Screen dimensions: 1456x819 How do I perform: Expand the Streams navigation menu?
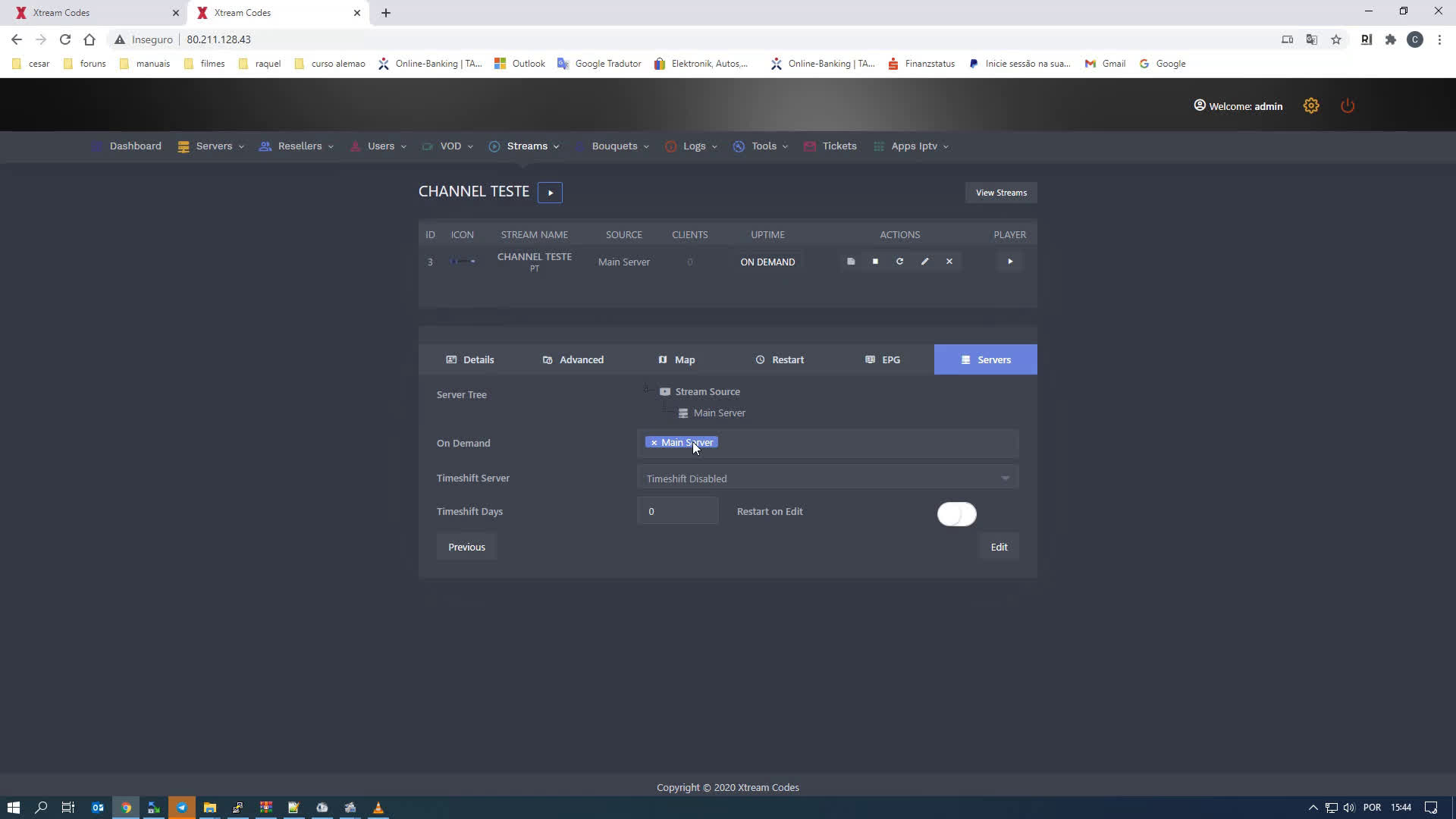pyautogui.click(x=526, y=146)
